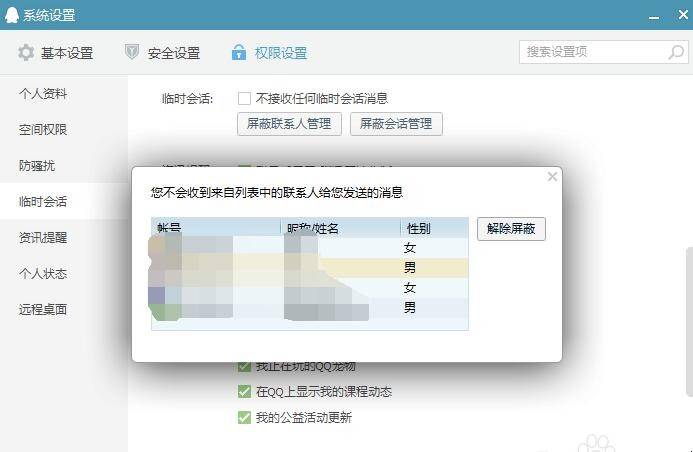Image resolution: width=693 pixels, height=452 pixels.
Task: Close the system settings window
Action: [683, 15]
